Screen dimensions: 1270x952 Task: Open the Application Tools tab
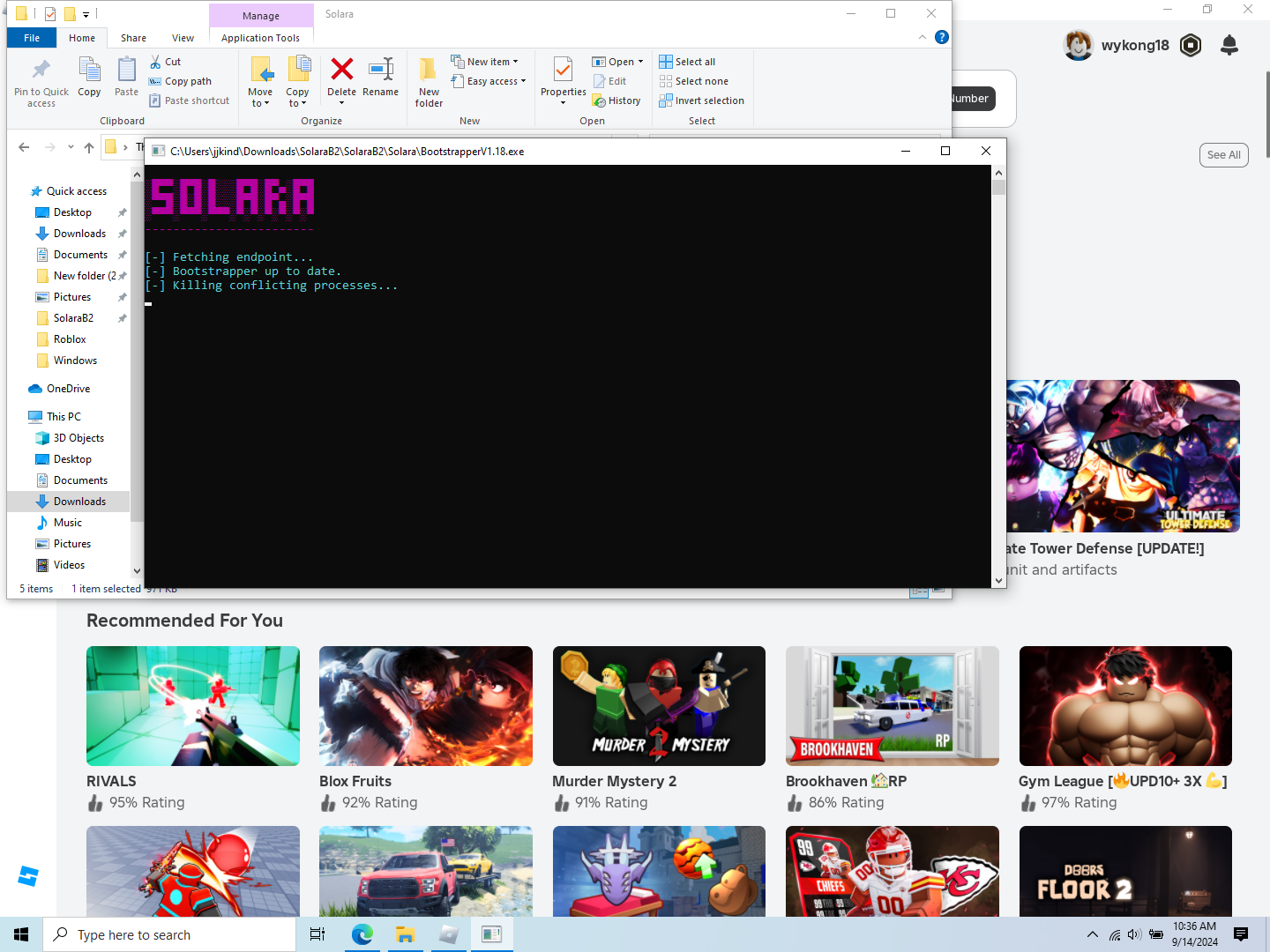[260, 38]
